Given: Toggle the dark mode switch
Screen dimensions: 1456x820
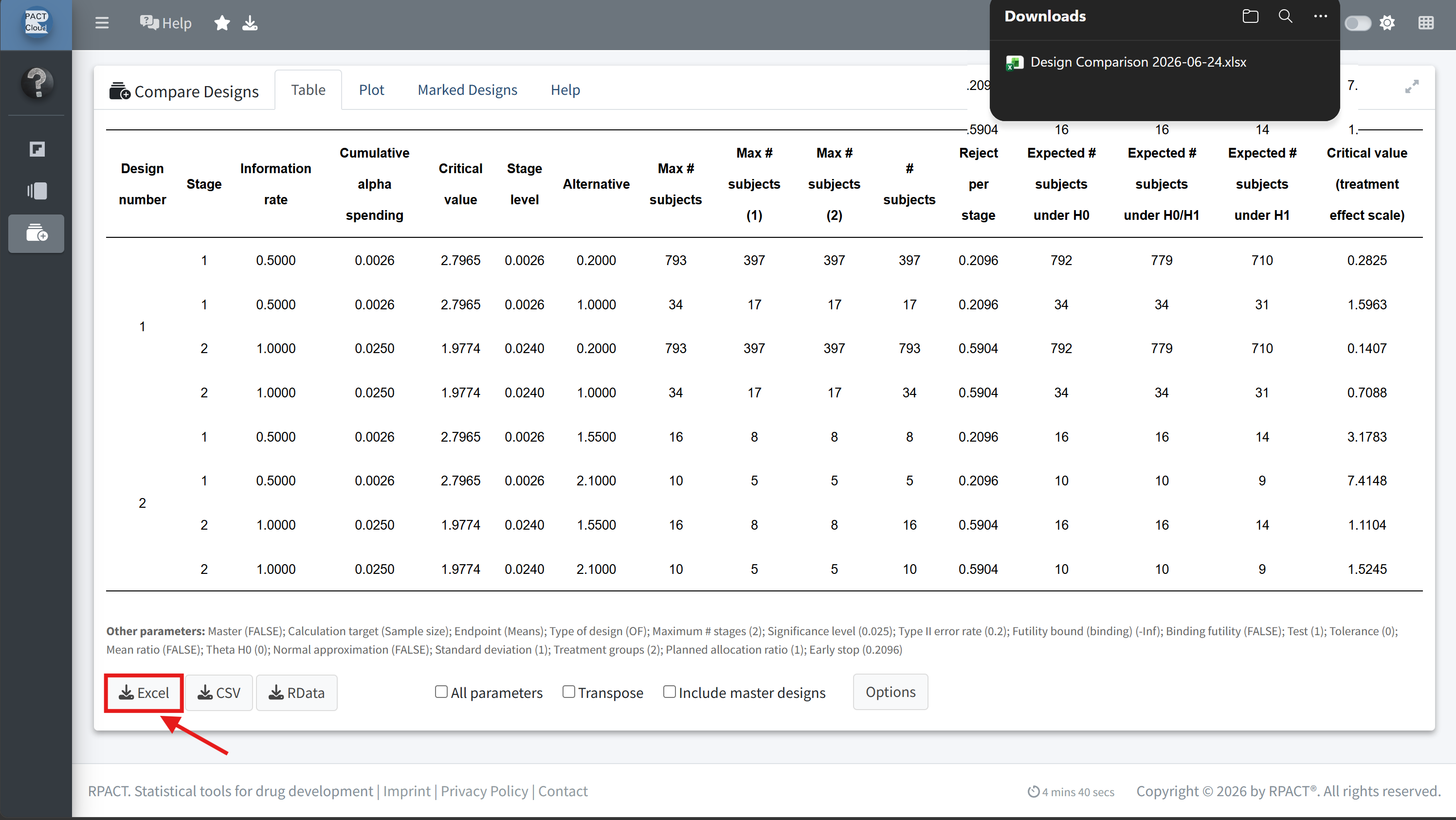Looking at the screenshot, I should coord(1358,23).
